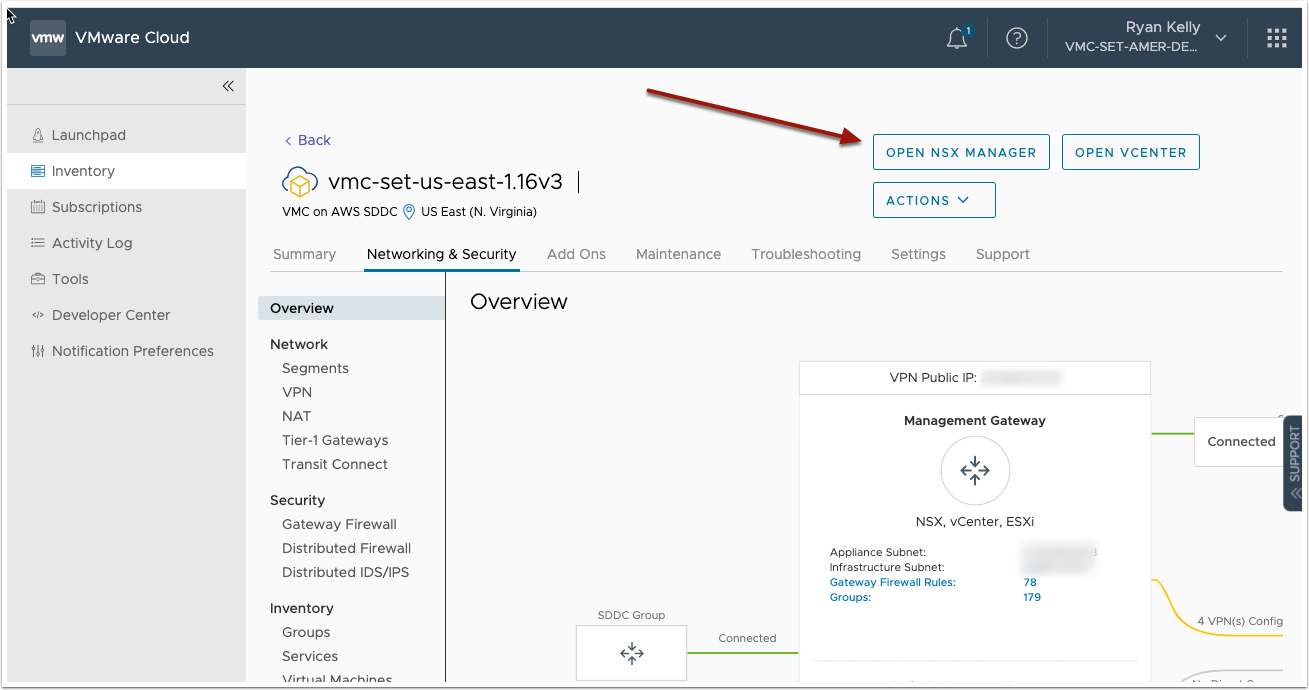Screen dimensions: 1309x690
Task: Click the SDDC name vmc-set-us-east-1.16v3
Action: (445, 182)
